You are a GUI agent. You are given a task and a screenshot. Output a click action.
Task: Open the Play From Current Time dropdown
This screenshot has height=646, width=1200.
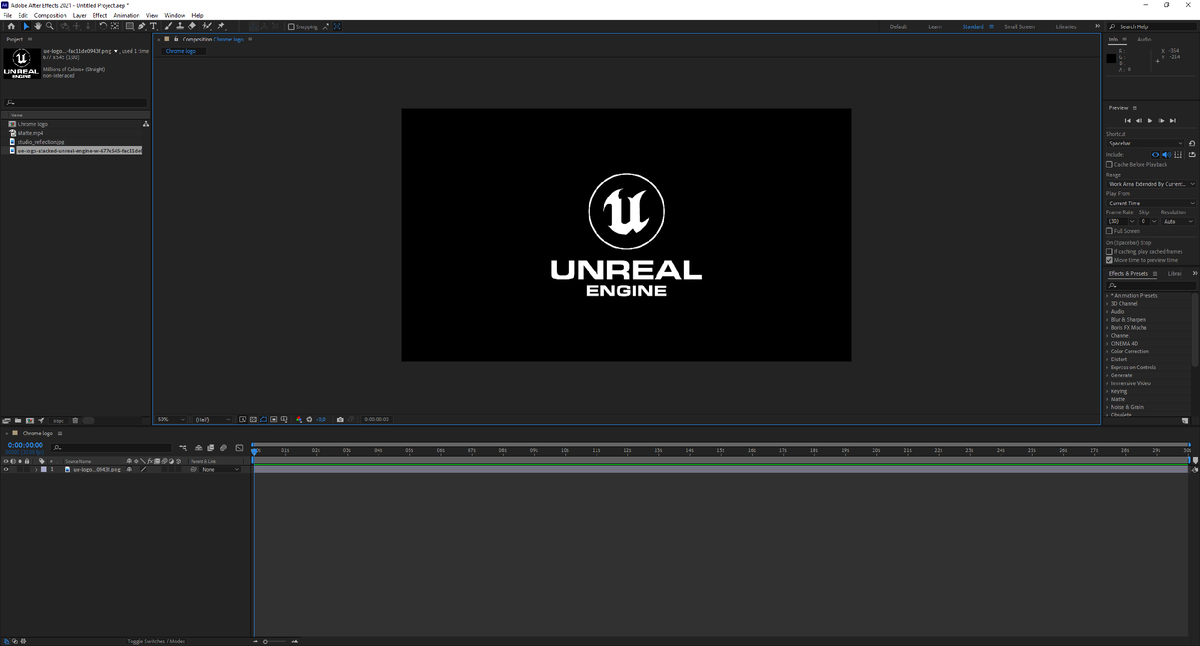[x=1150, y=203]
